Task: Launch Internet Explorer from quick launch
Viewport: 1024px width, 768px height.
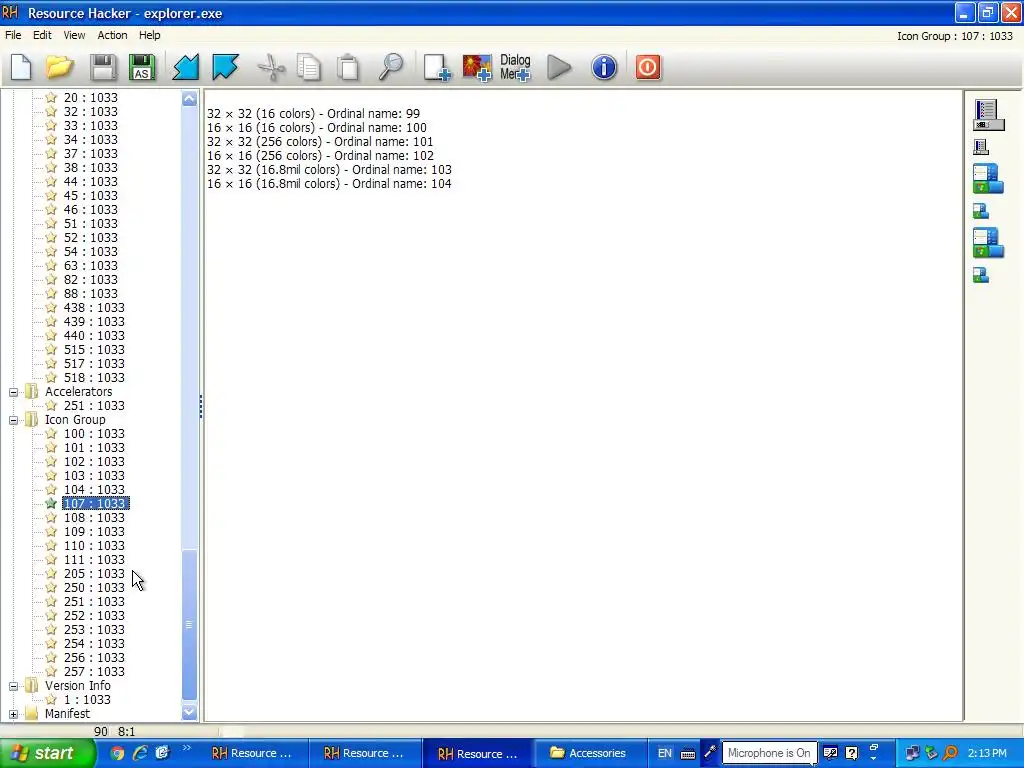Action: coord(140,753)
